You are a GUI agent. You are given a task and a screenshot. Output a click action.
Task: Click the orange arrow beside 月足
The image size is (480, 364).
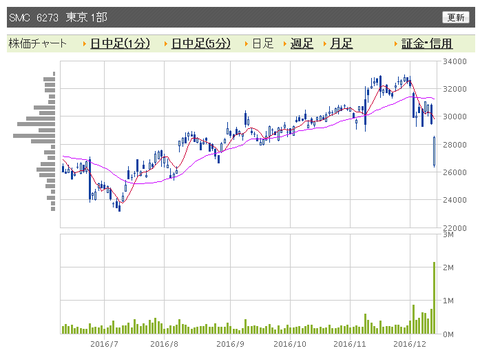tap(324, 44)
